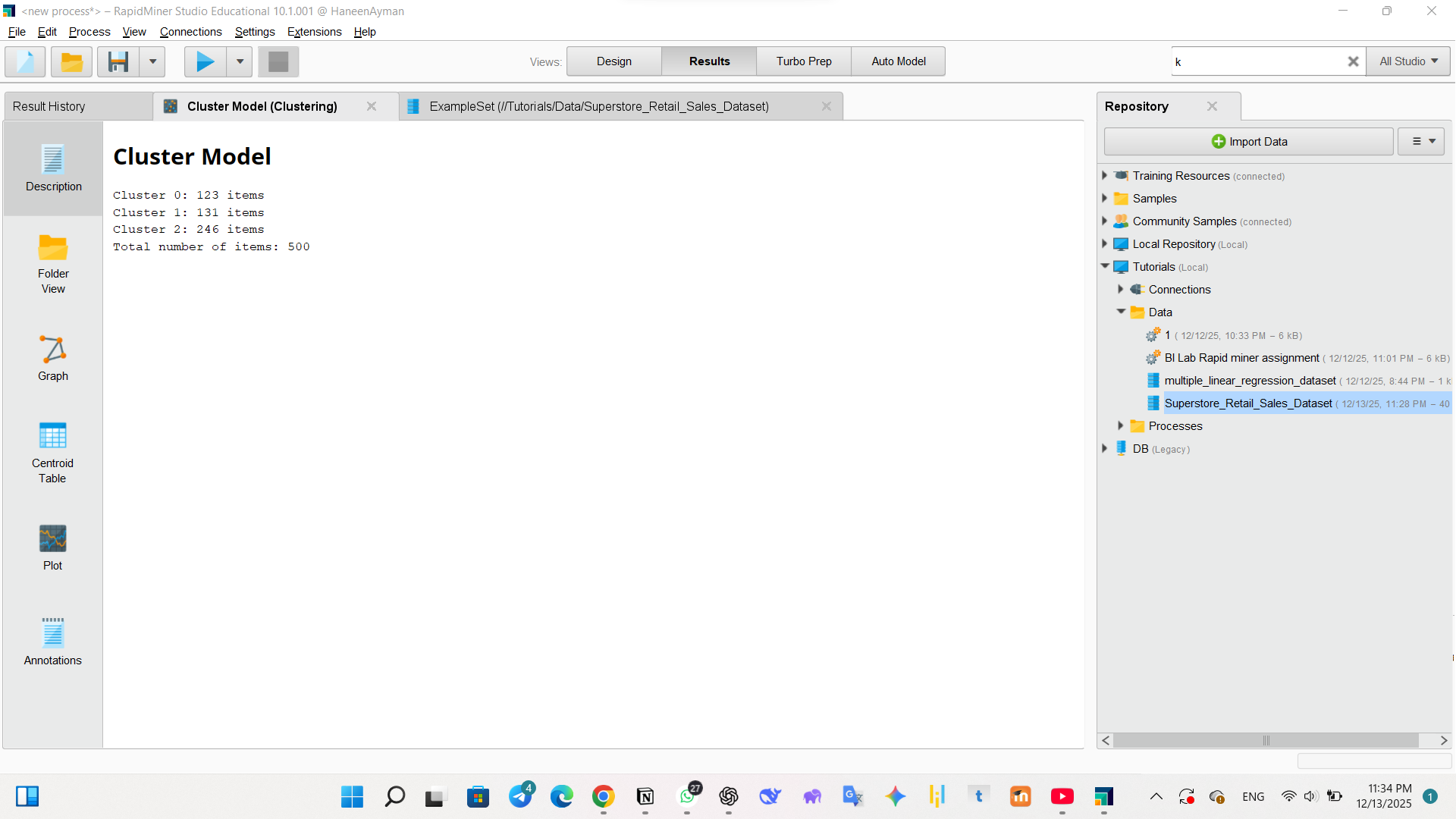The height and width of the screenshot is (819, 1456).
Task: Open Google Chrome from the taskbar
Action: 604,796
